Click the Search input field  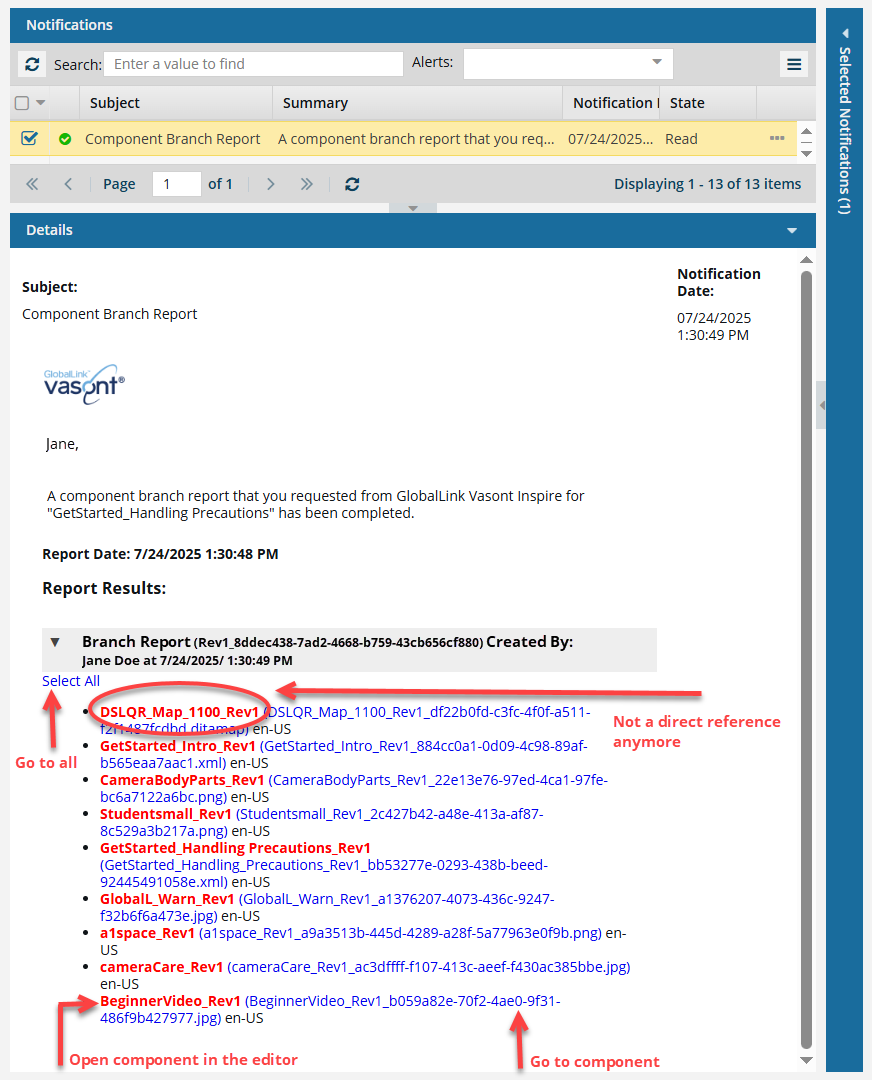(x=253, y=64)
